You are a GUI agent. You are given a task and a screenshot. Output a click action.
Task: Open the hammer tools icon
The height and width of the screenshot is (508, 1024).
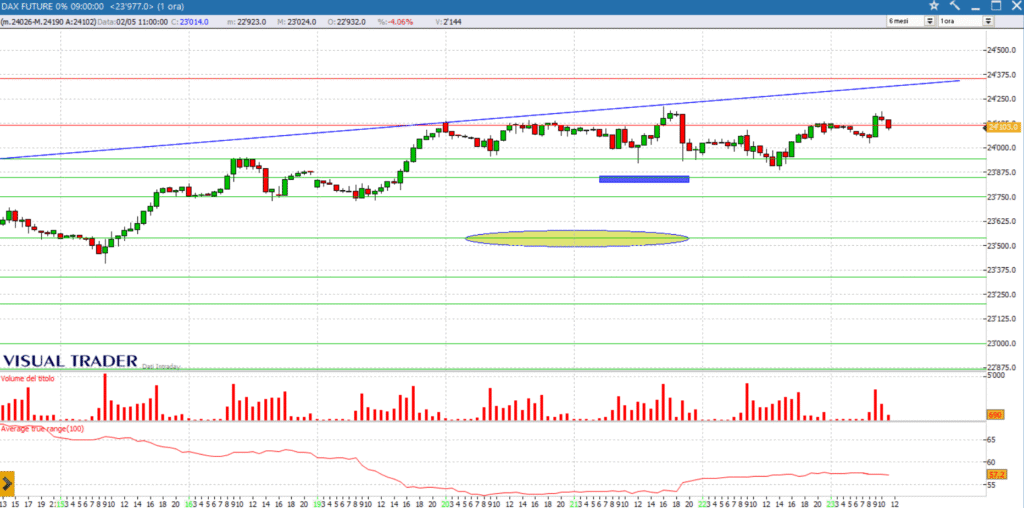coord(955,5)
